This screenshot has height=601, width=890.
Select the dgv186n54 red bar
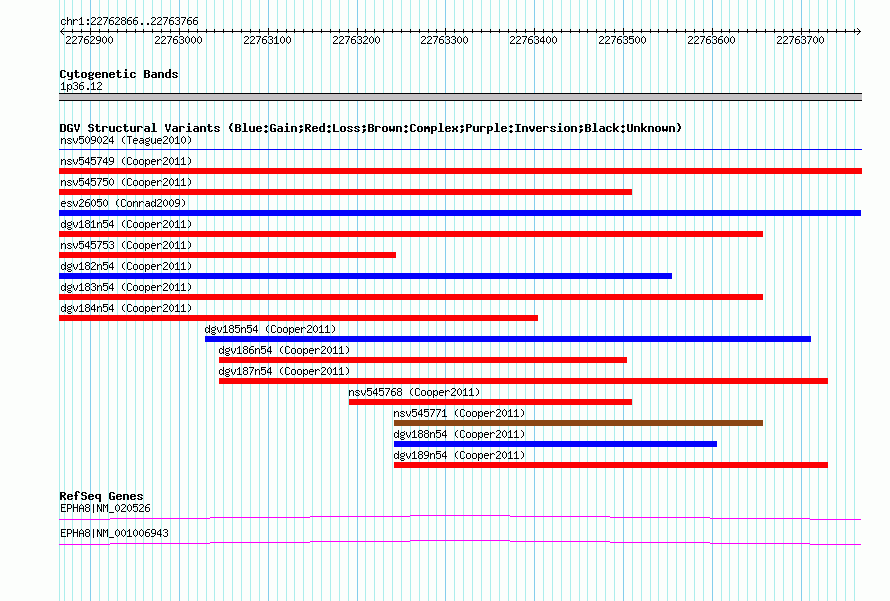click(423, 360)
